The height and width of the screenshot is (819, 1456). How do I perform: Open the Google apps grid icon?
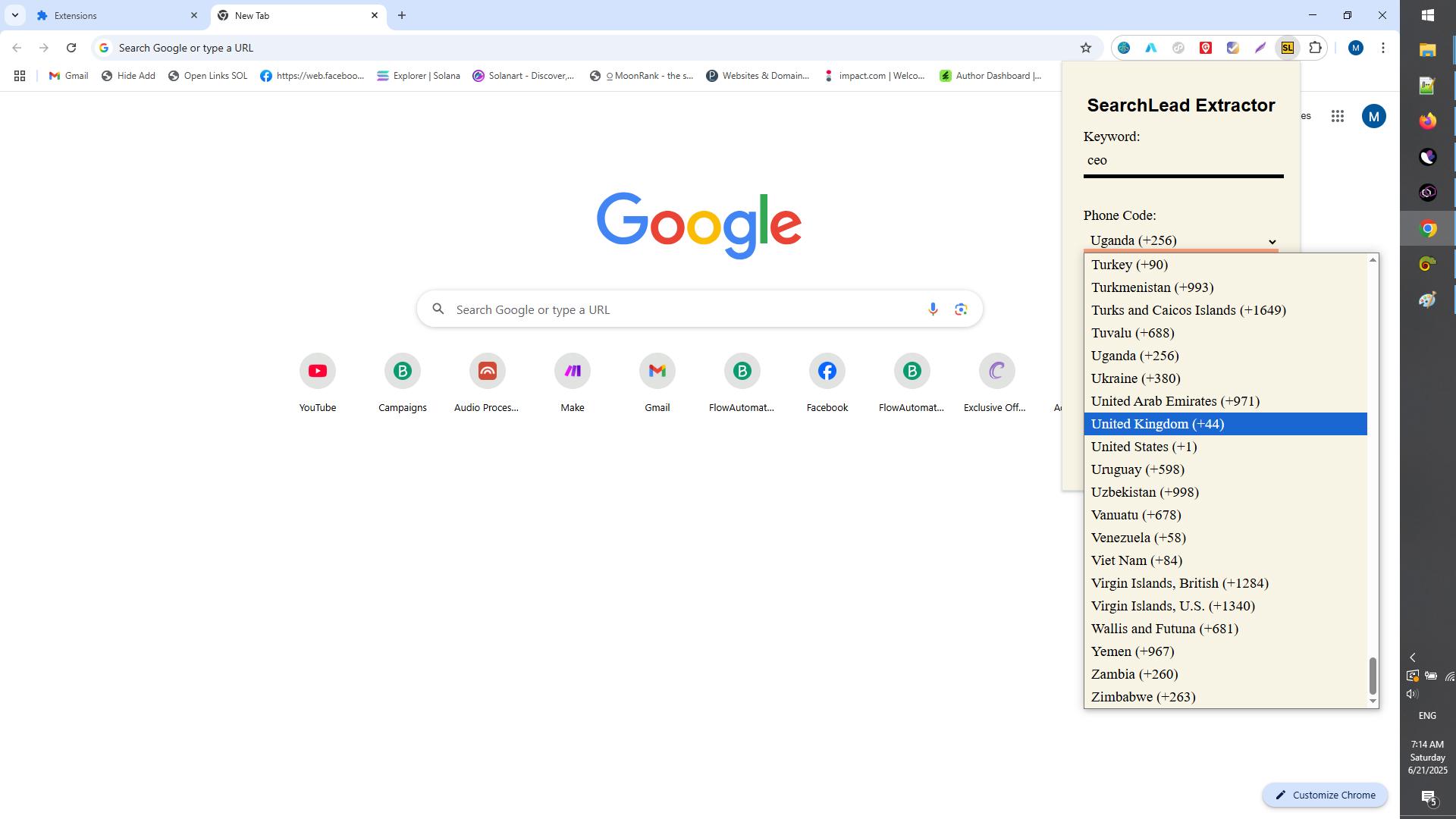point(1338,116)
